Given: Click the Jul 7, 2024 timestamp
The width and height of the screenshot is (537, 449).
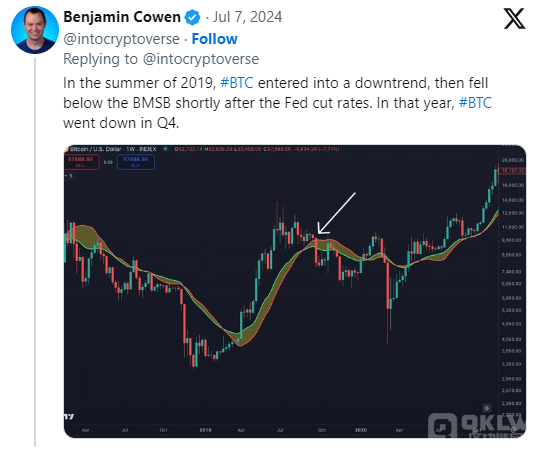Looking at the screenshot, I should 248,17.
